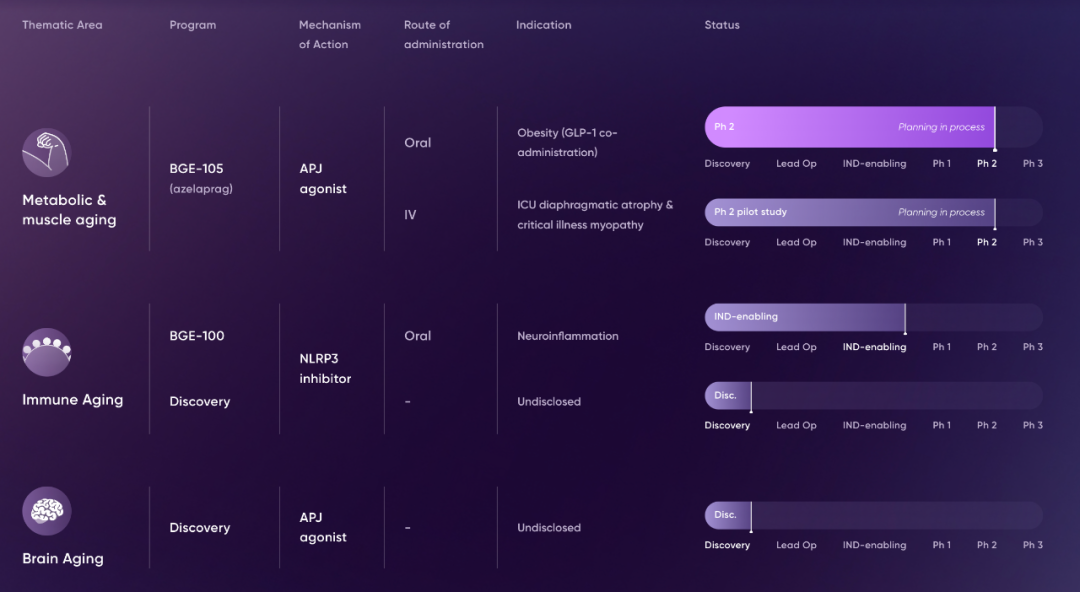Click the ICU diaphragmatic atrophy indication text
Image resolution: width=1080 pixels, height=592 pixels.
tap(594, 214)
